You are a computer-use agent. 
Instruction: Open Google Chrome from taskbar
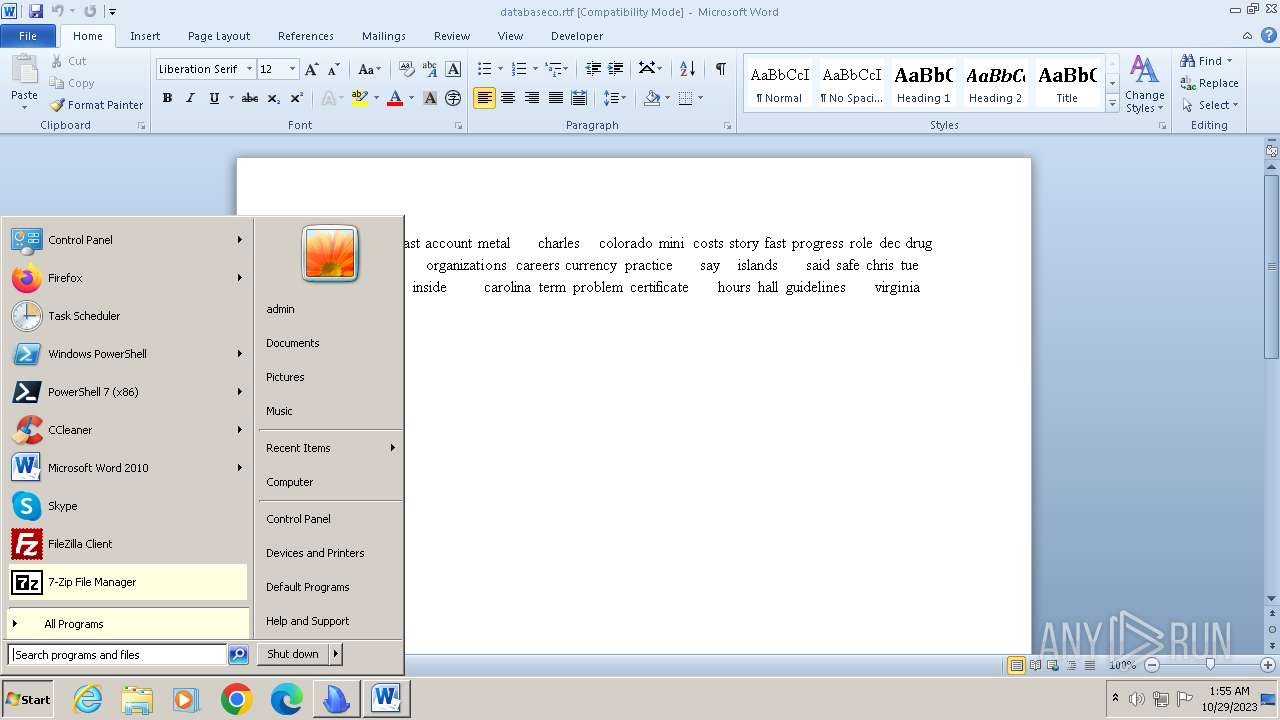(236, 699)
